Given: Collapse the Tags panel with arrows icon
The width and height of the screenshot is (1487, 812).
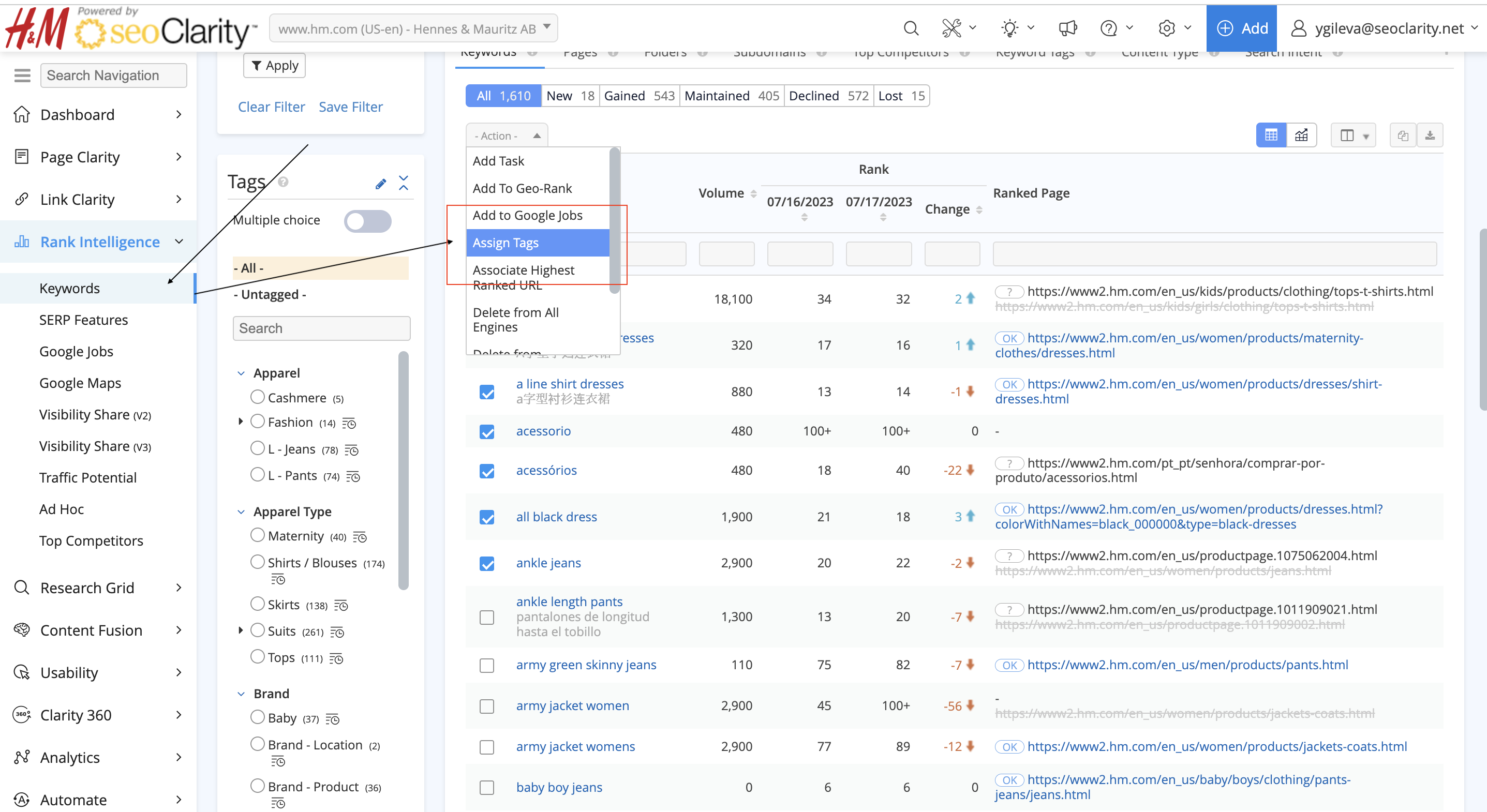Looking at the screenshot, I should coord(404,183).
